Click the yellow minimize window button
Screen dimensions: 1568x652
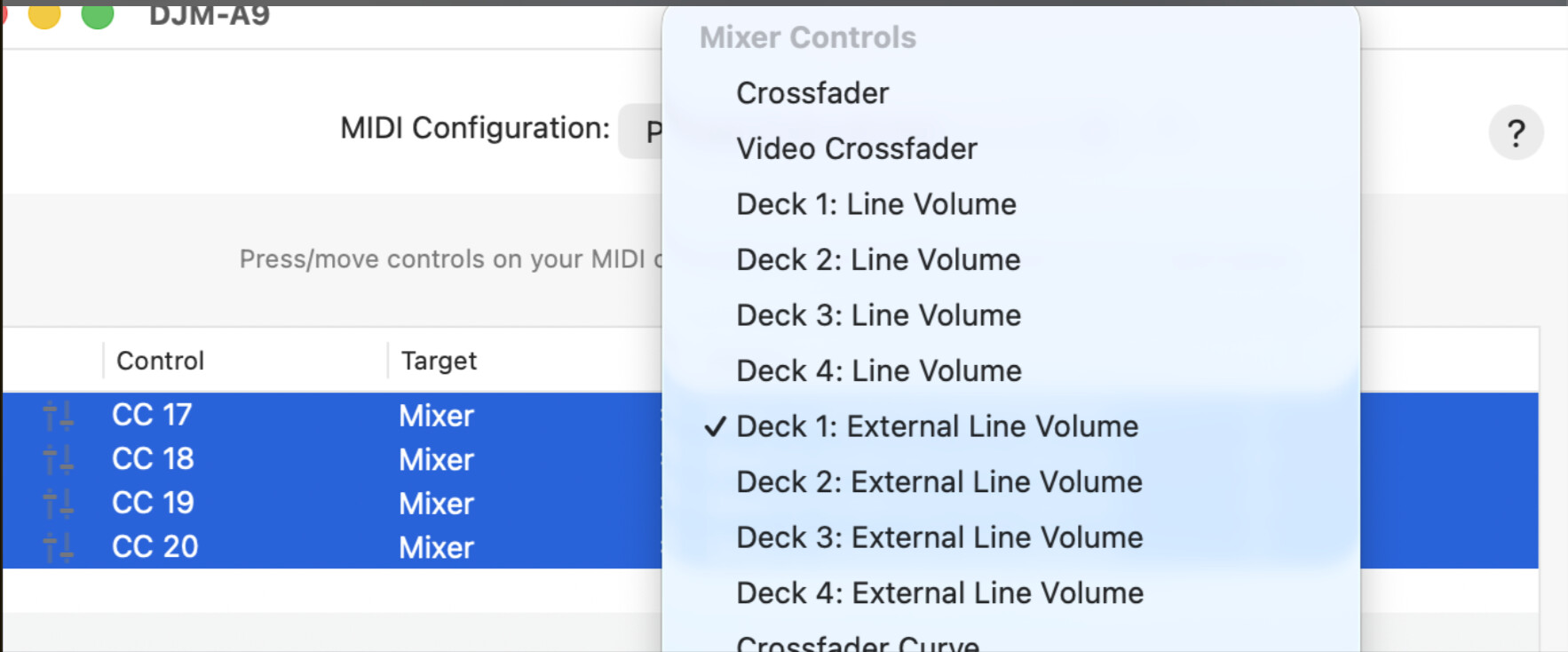[44, 14]
